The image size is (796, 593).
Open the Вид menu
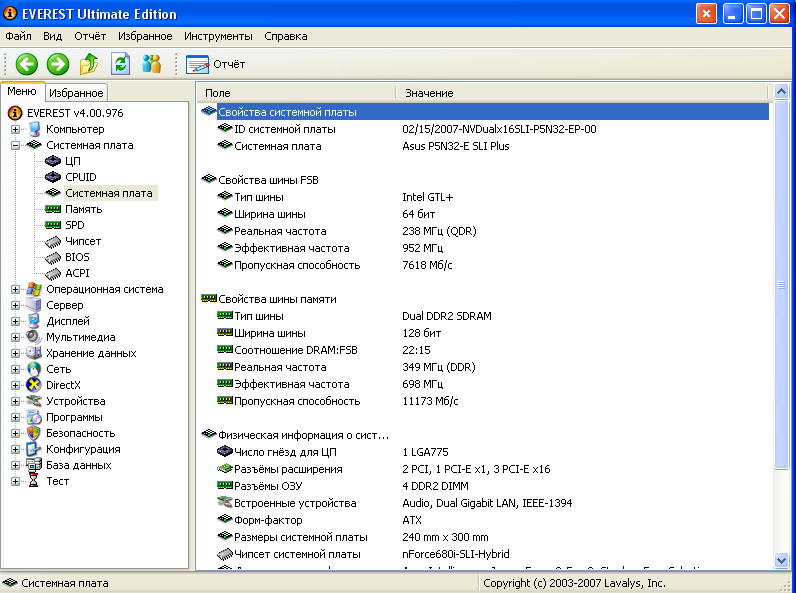coord(52,36)
